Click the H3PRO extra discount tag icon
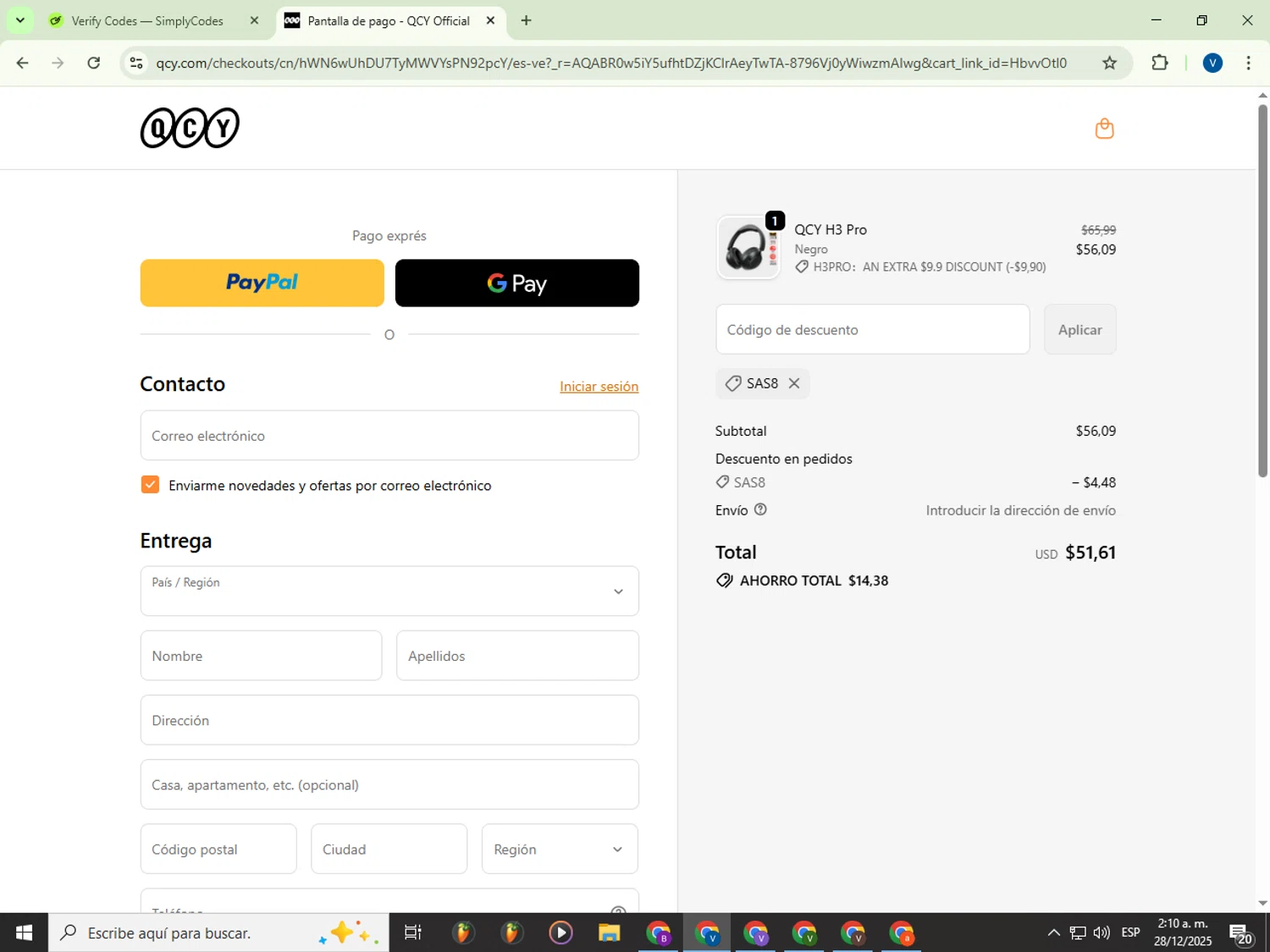Screen dimensions: 1270x952 (802, 267)
